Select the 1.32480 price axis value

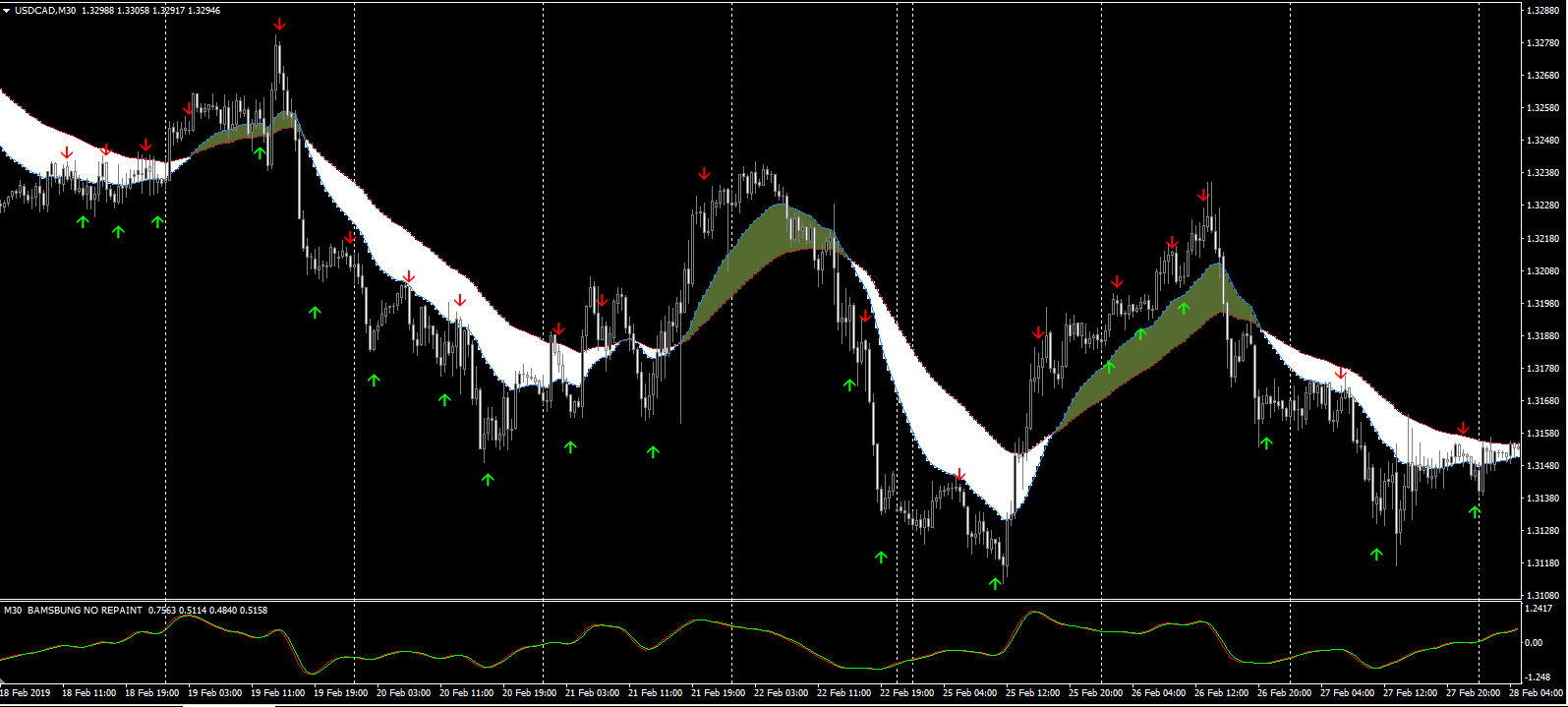[x=1540, y=141]
